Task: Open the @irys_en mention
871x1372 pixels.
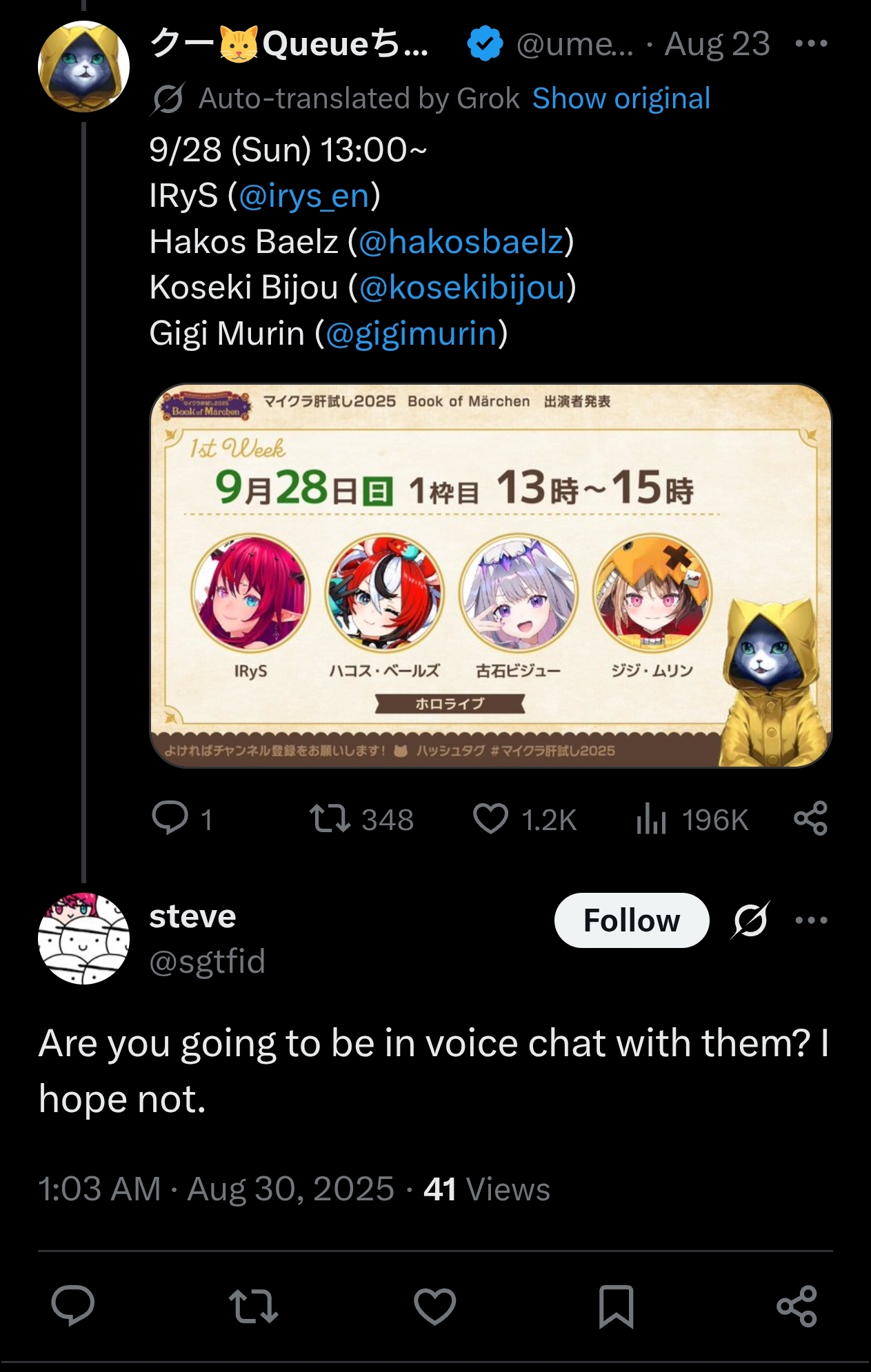Action: [x=304, y=196]
